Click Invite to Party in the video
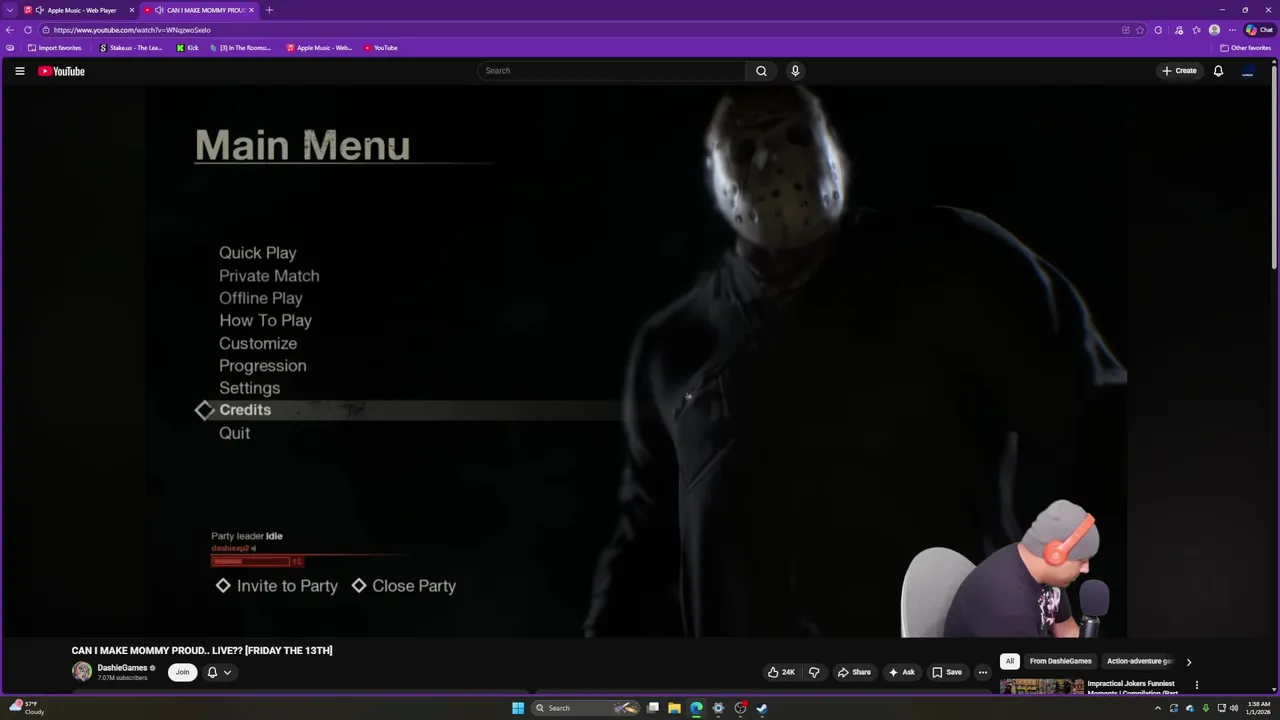This screenshot has width=1280, height=720. [277, 586]
